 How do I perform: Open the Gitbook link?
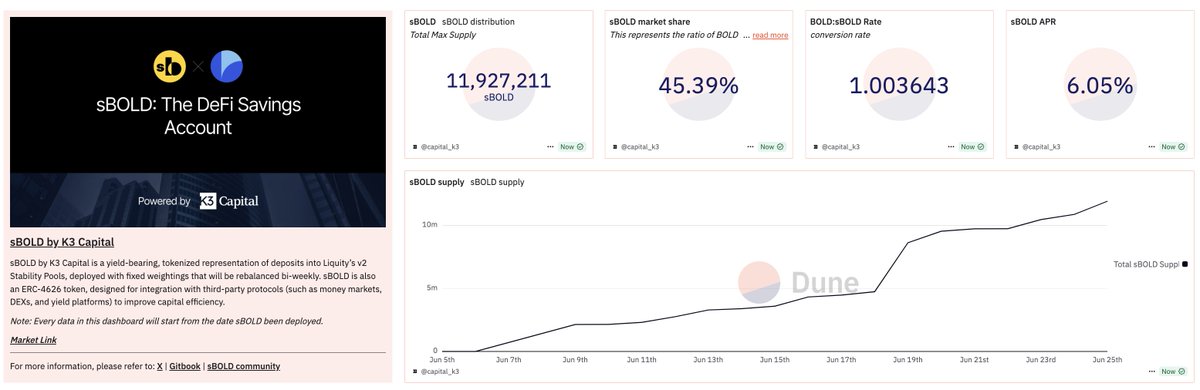tap(185, 367)
